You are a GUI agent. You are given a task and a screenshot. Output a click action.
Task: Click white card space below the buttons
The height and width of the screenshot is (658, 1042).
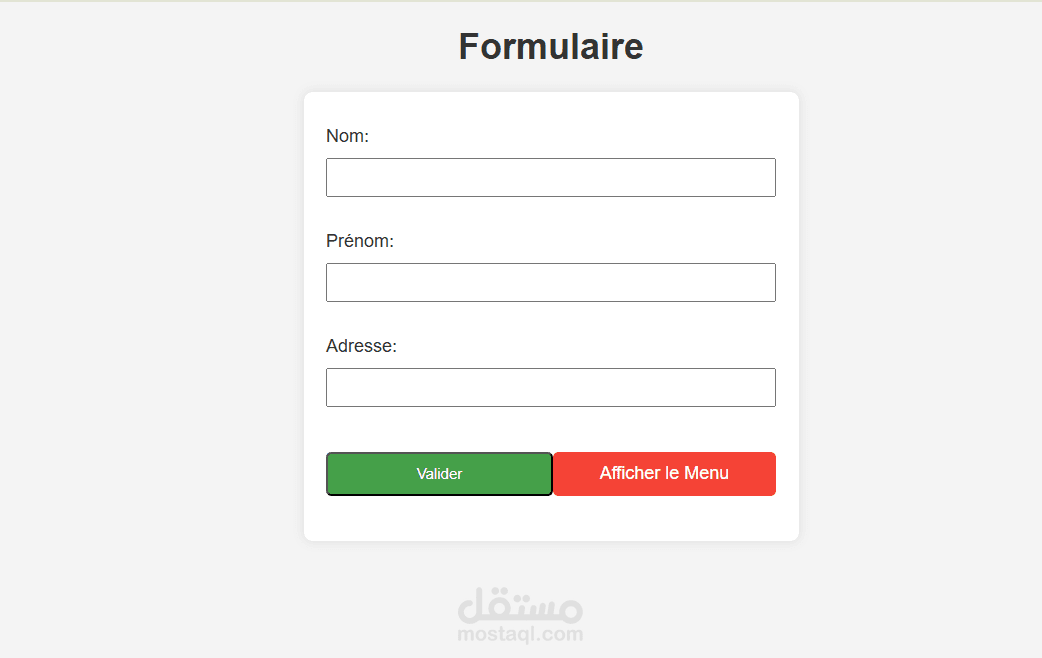click(550, 520)
